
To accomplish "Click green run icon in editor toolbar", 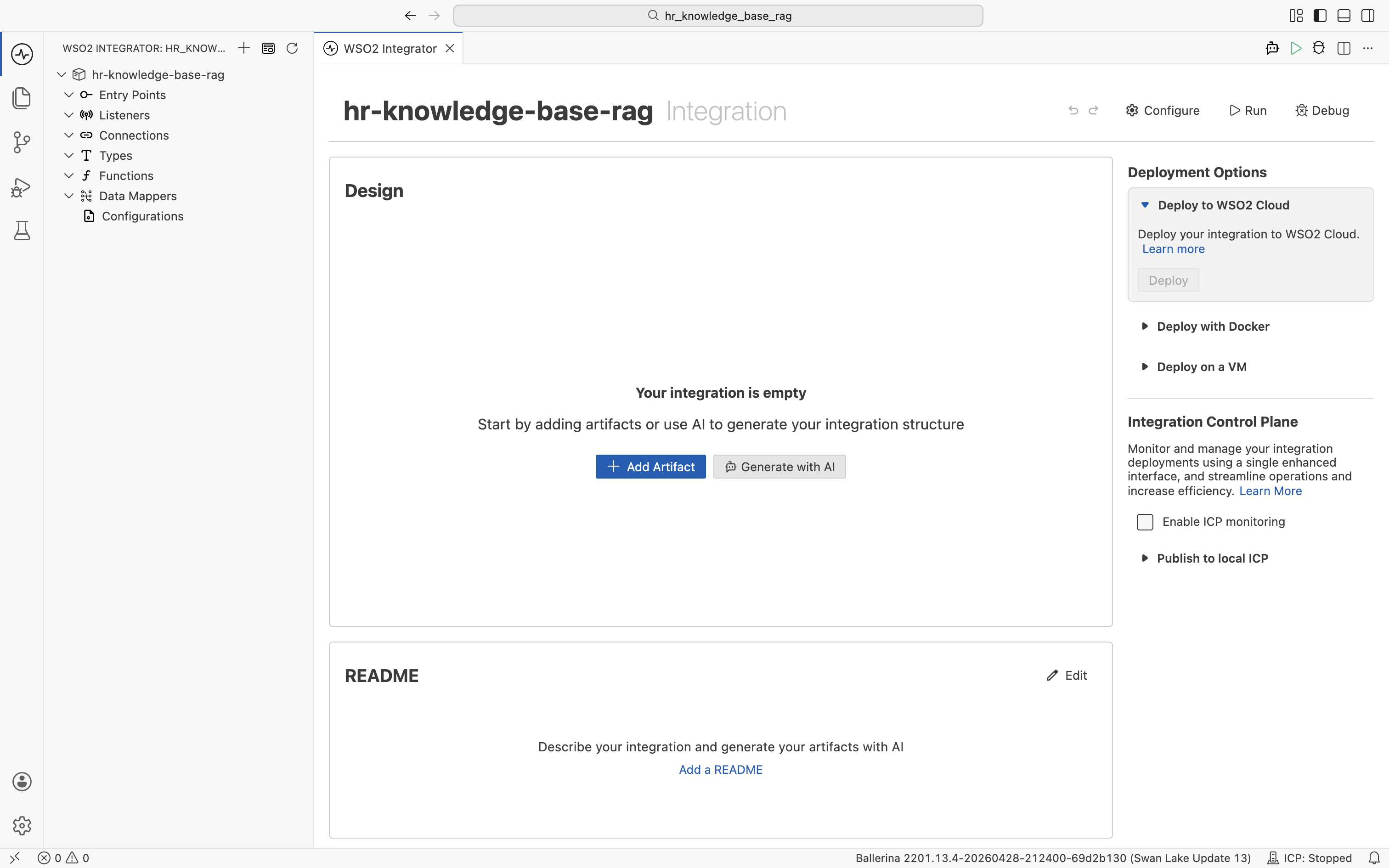I will (1296, 48).
